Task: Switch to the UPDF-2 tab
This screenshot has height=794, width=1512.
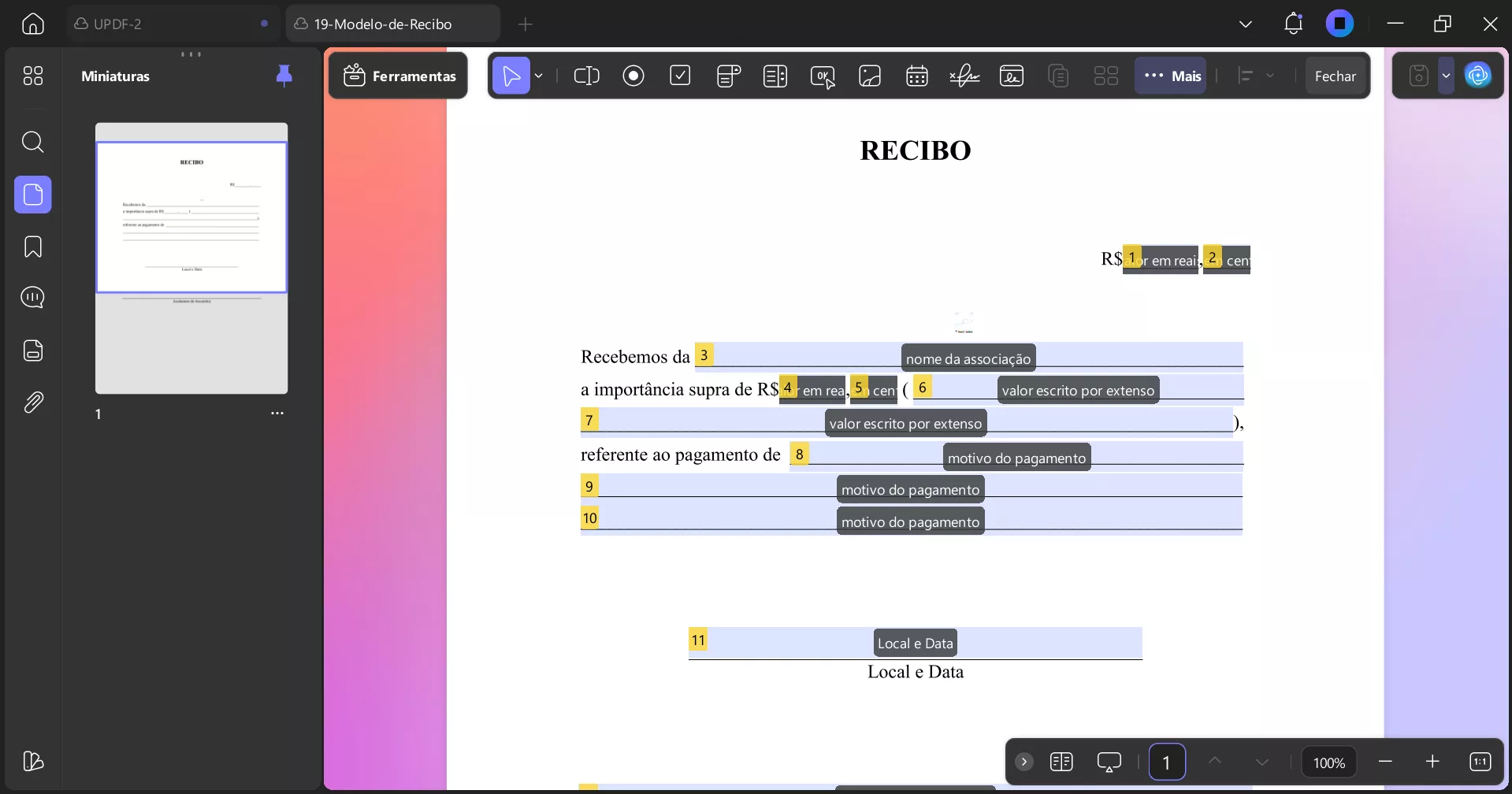Action: pyautogui.click(x=173, y=24)
